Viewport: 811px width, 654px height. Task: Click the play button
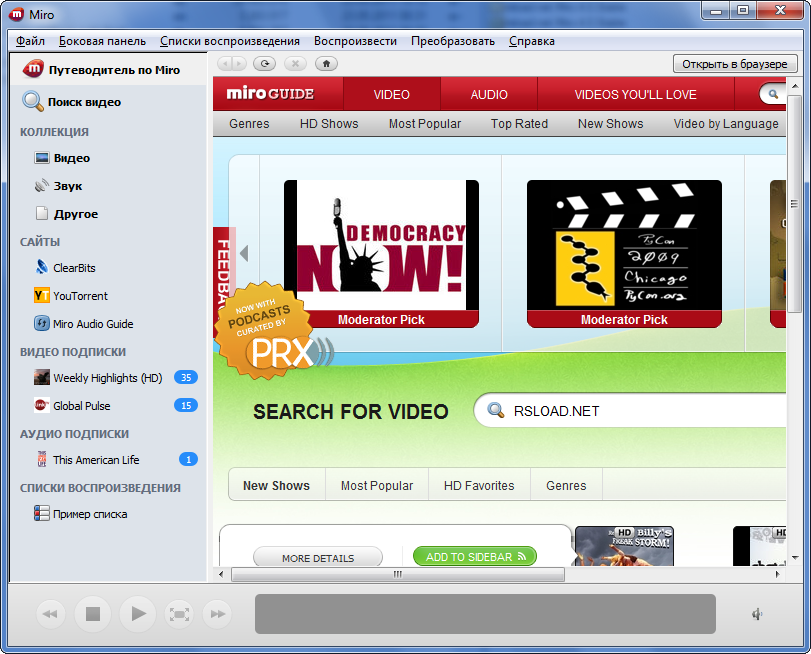(138, 614)
